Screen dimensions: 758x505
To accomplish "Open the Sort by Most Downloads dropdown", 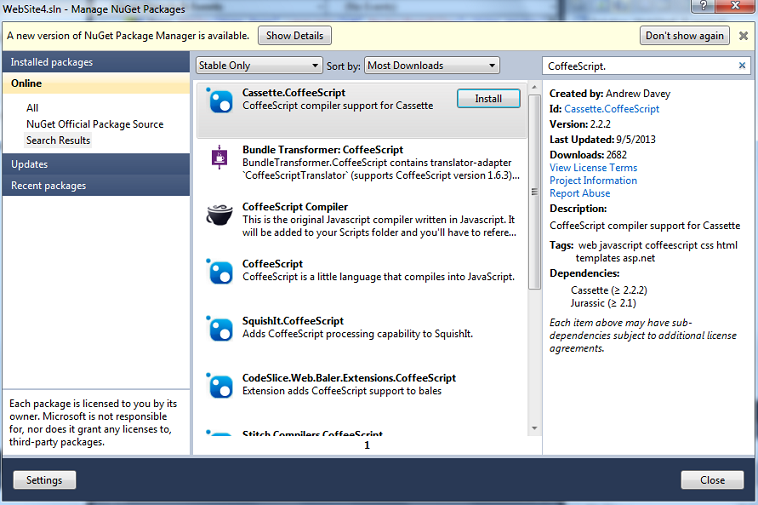I will point(432,65).
